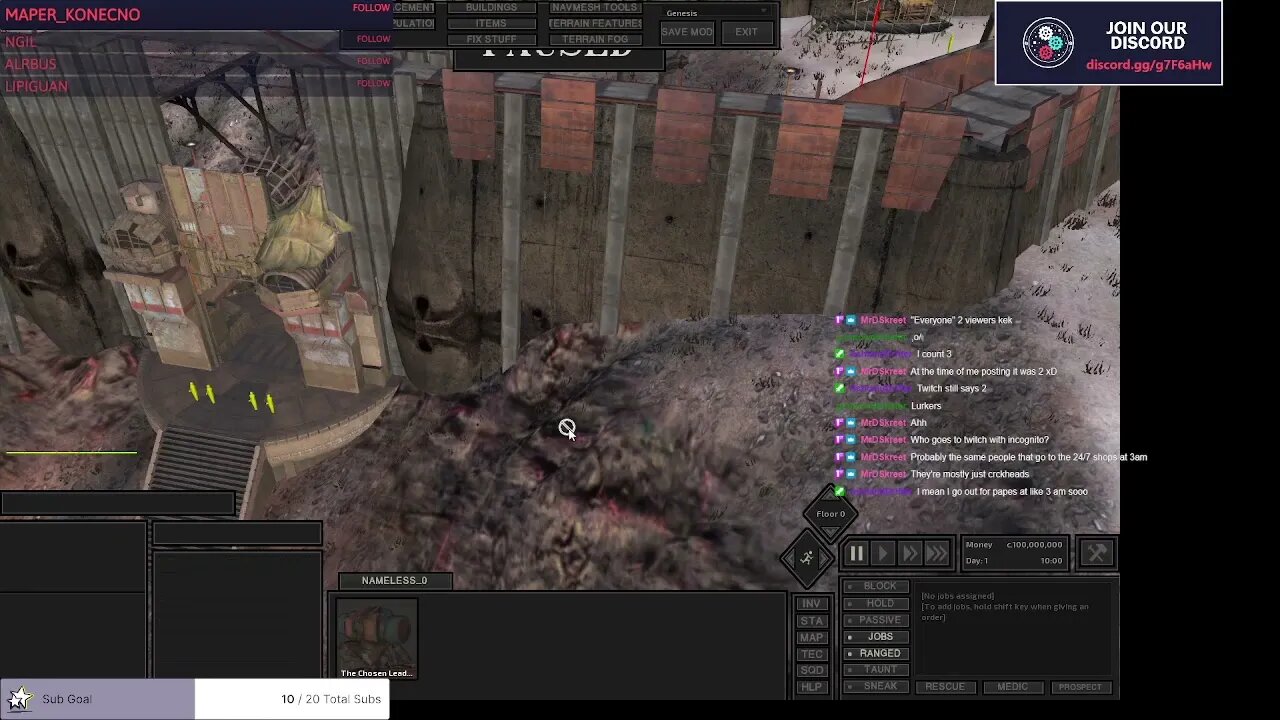Toggle SNEAK mode

point(876,686)
